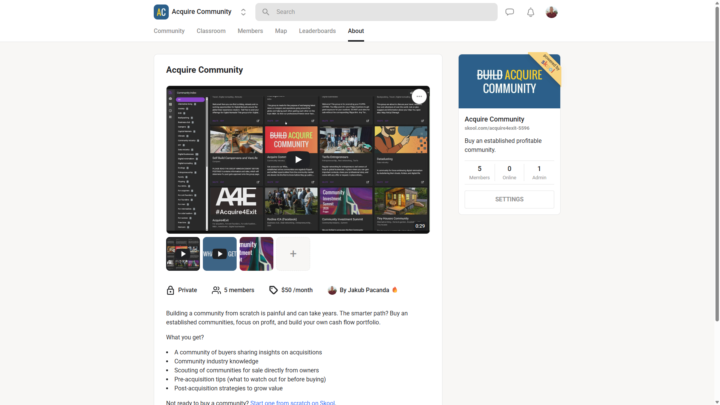Viewport: 720px width, 405px height.
Task: Click the fire icon beside Jakub Pacanda
Action: pyautogui.click(x=394, y=290)
